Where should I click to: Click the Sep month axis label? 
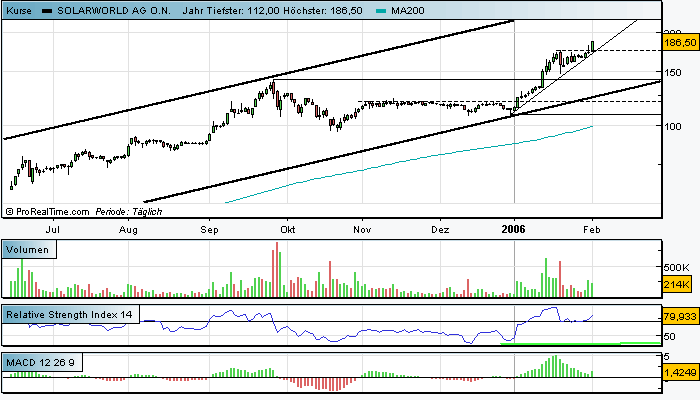pos(209,229)
